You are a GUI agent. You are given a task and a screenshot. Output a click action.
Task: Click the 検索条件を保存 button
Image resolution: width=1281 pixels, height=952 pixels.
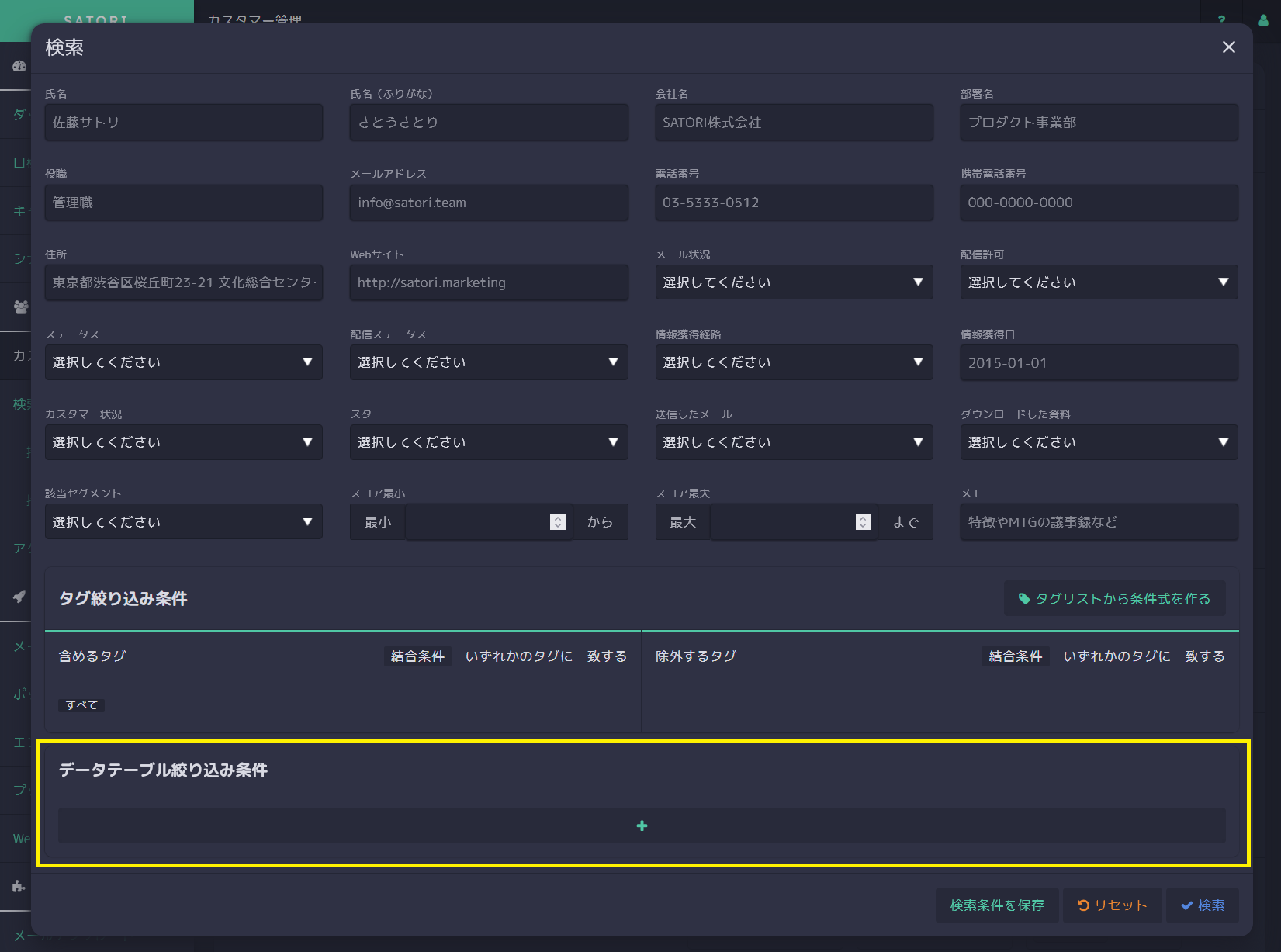pos(997,905)
